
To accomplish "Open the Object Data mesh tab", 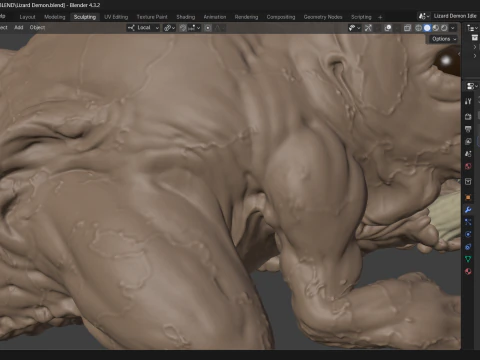I will coord(468,259).
